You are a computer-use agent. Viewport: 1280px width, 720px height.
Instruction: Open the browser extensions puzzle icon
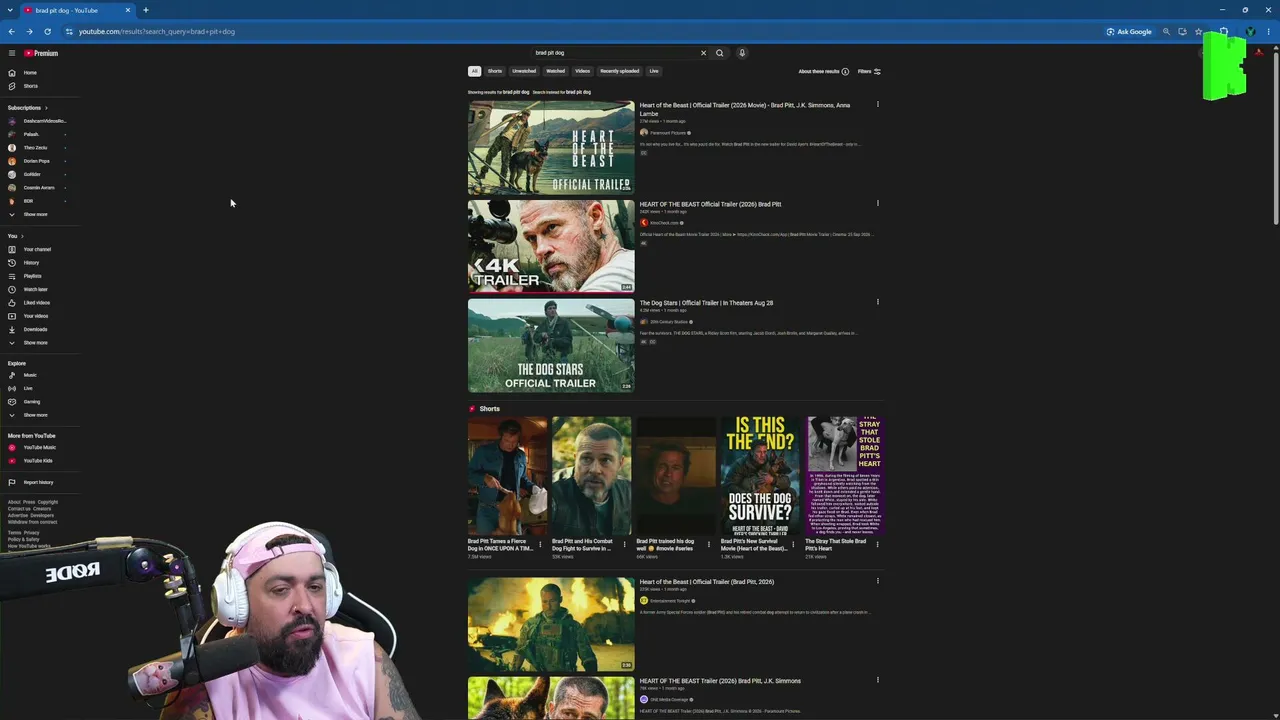[x=1223, y=31]
